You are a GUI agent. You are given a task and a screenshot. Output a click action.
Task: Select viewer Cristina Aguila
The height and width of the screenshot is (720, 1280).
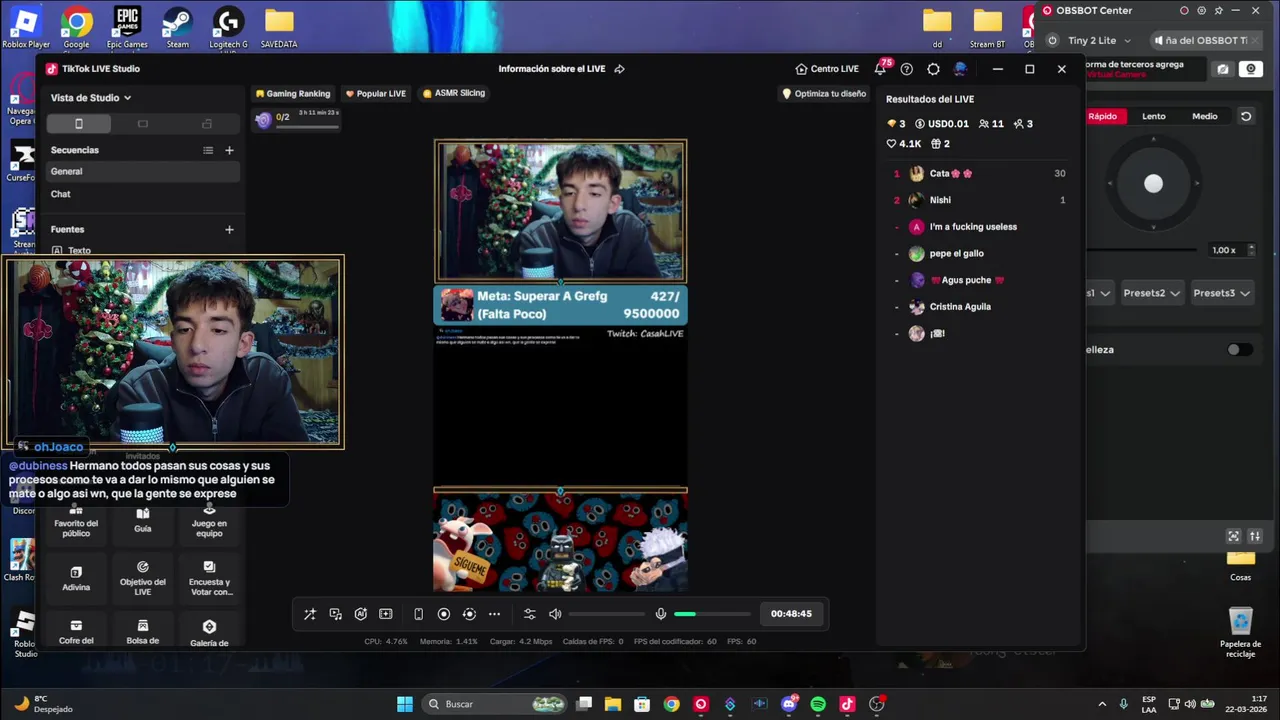click(x=980, y=307)
